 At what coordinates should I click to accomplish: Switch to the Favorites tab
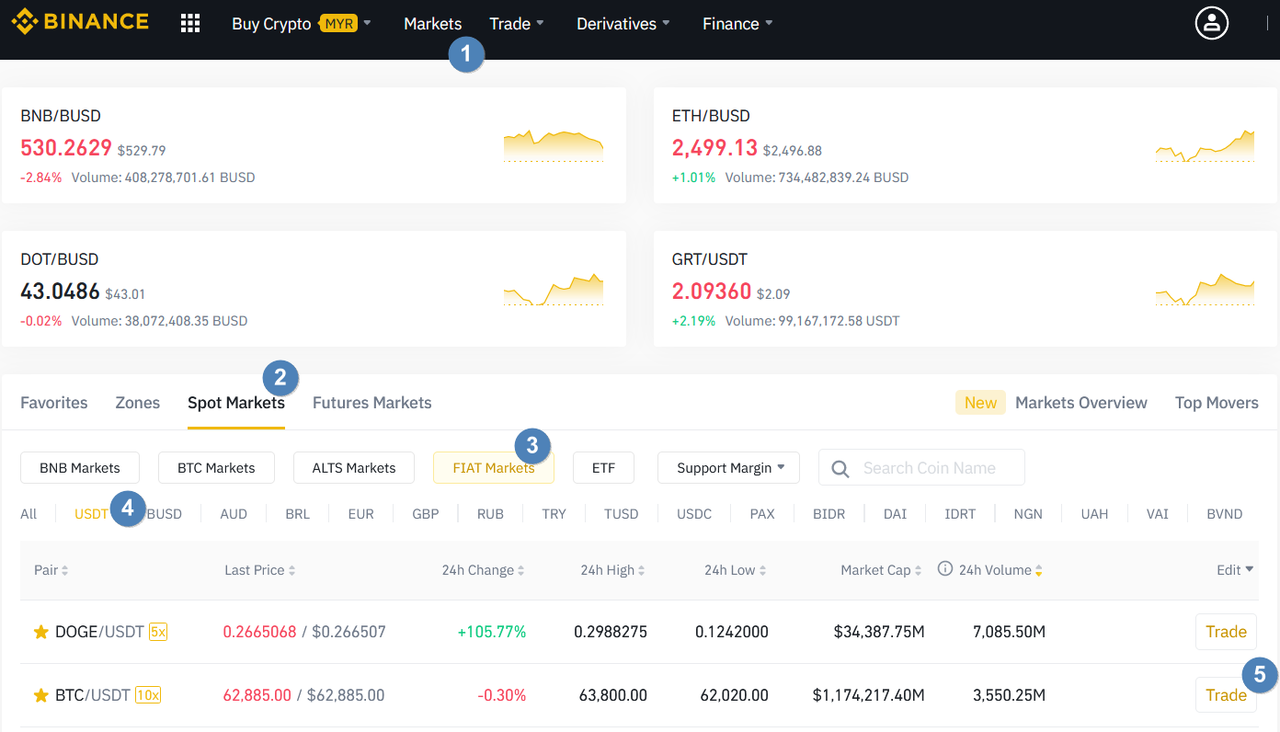coord(54,402)
